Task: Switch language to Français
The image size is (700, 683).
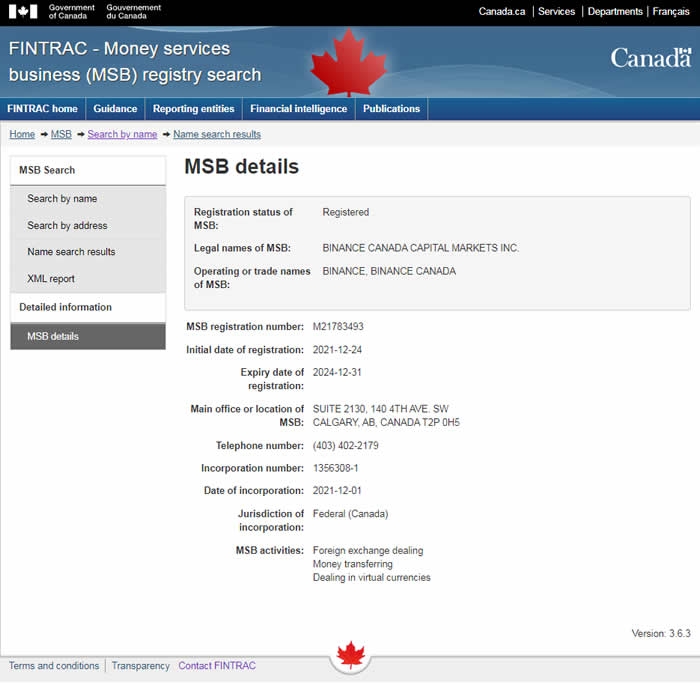Action: click(671, 12)
